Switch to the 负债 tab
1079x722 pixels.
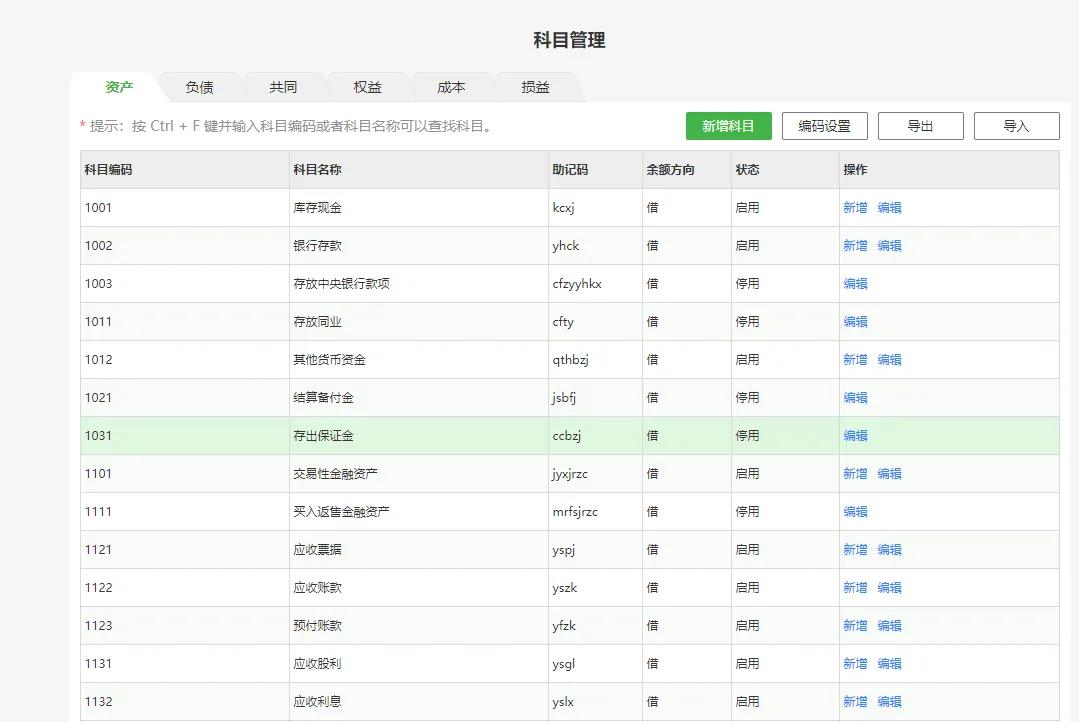[198, 87]
